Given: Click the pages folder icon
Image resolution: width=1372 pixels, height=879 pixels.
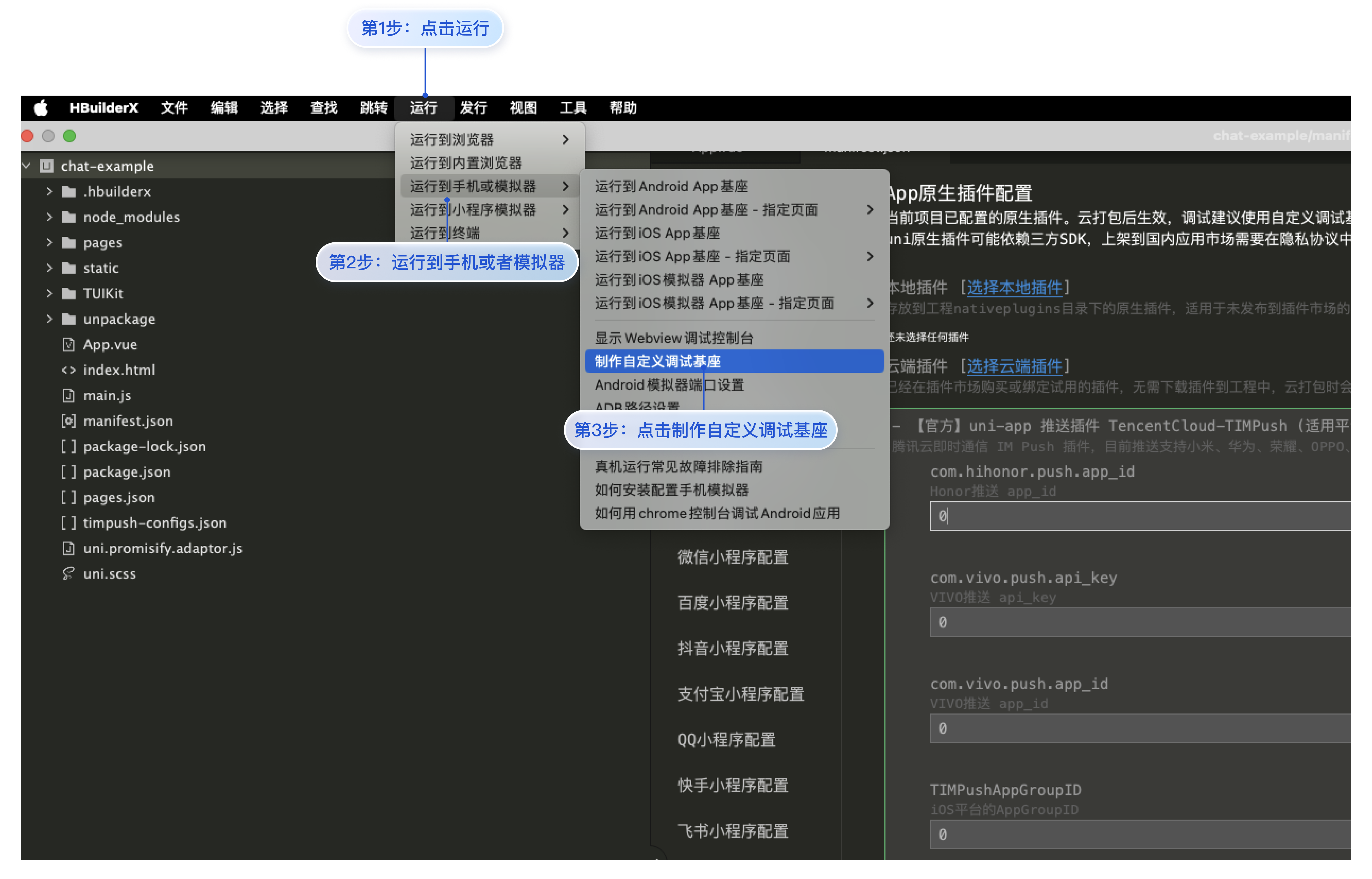Looking at the screenshot, I should [69, 243].
